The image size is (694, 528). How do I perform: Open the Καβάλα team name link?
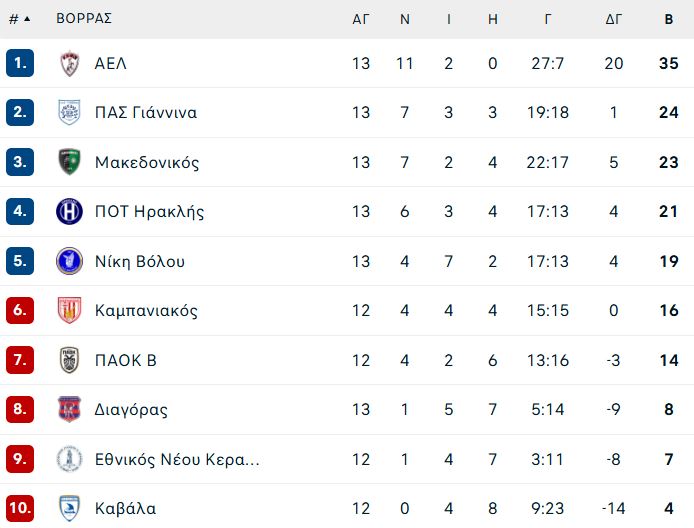(x=125, y=509)
